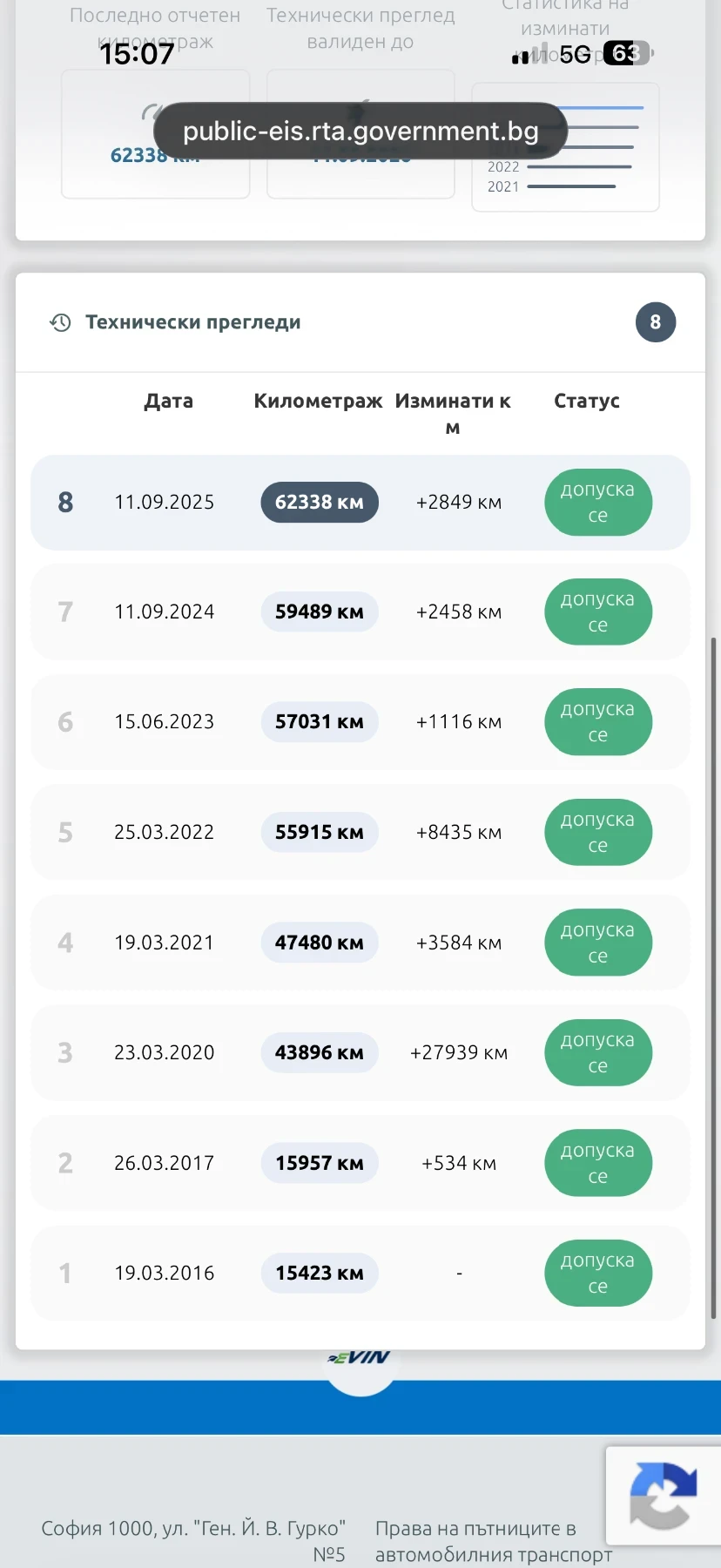Tap the battery indicator showing 63
This screenshot has width=721, height=1568.
point(627,53)
